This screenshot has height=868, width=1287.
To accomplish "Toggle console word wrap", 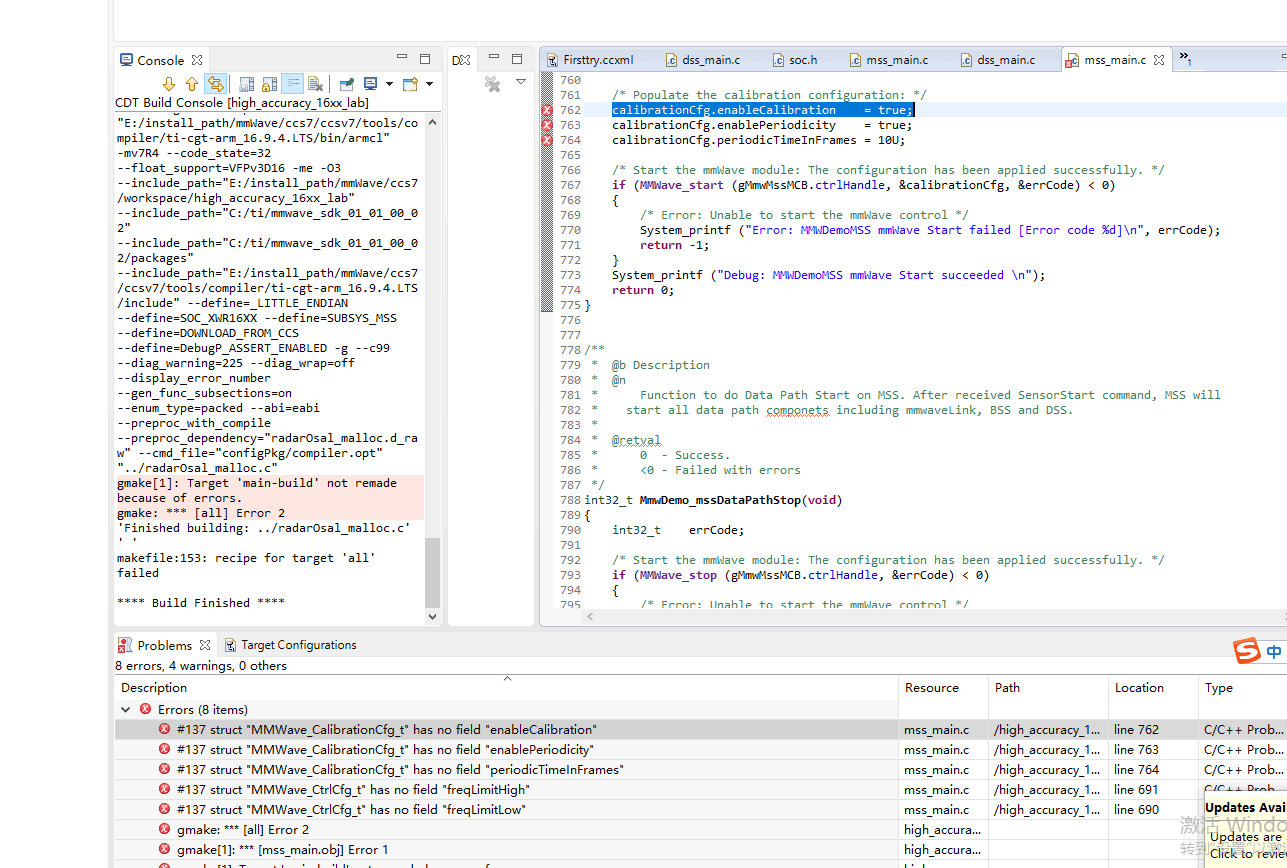I will (x=292, y=84).
